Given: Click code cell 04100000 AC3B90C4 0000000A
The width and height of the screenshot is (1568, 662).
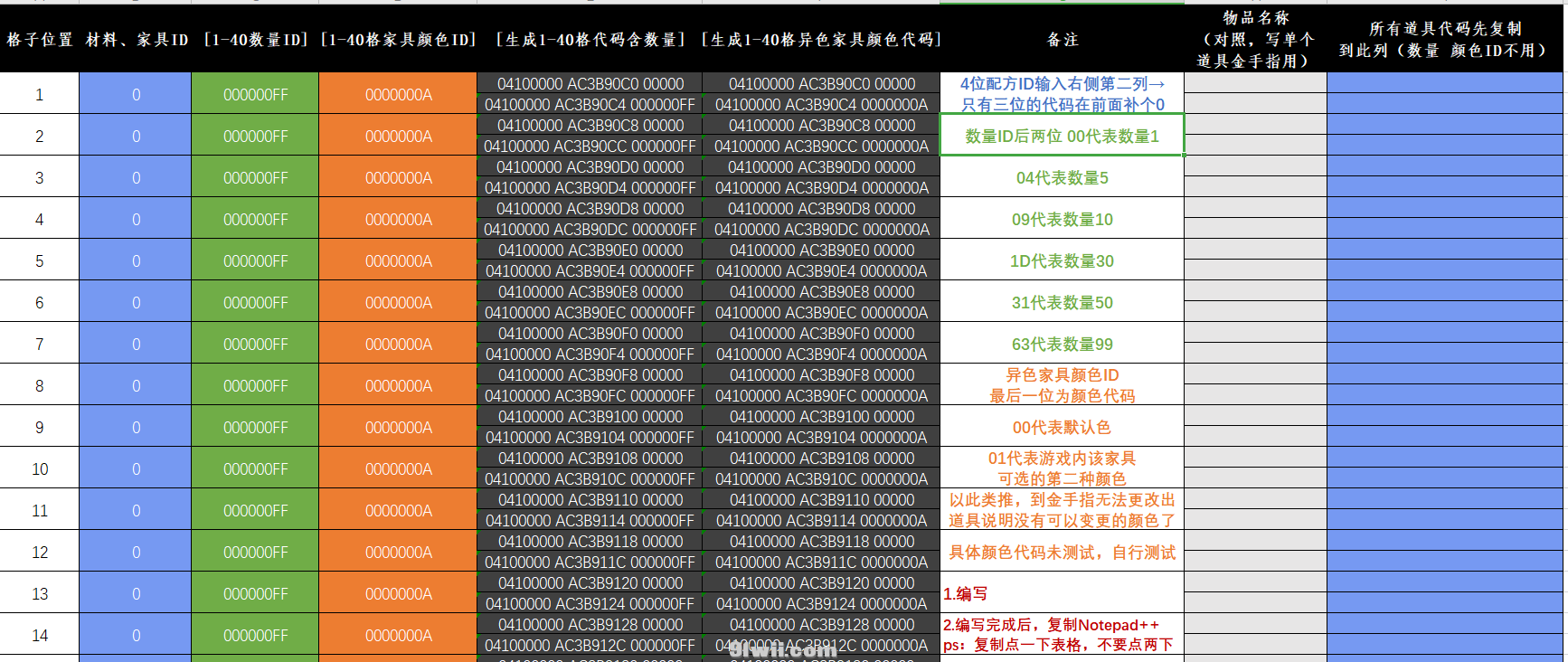Looking at the screenshot, I should (821, 105).
